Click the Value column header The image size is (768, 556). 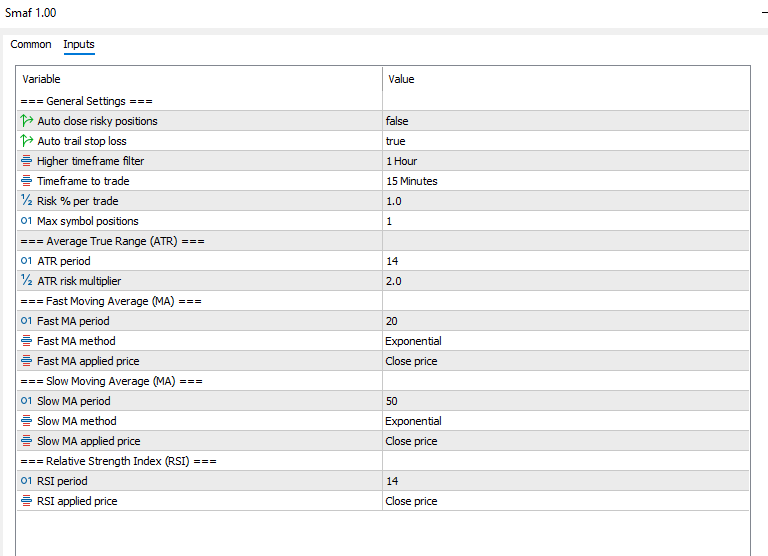tap(401, 79)
